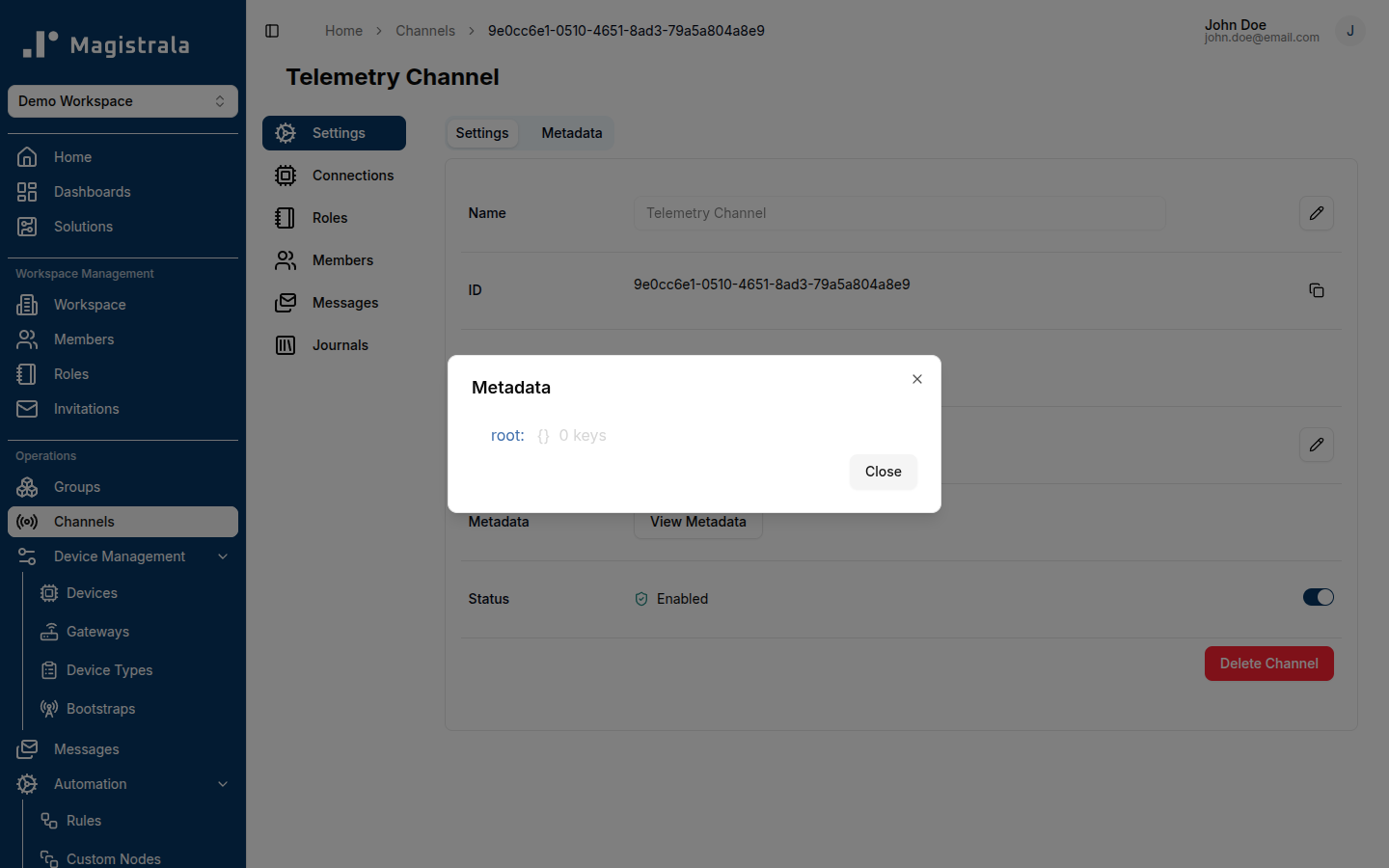Click the Invitations envelope icon
This screenshot has height=868, width=1389.
click(x=27, y=409)
